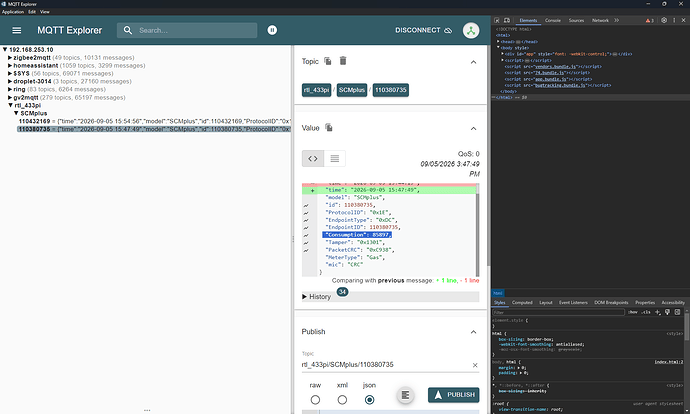Image resolution: width=690 pixels, height=414 pixels.
Task: Switch to DevTools Network tab
Action: [x=600, y=20]
